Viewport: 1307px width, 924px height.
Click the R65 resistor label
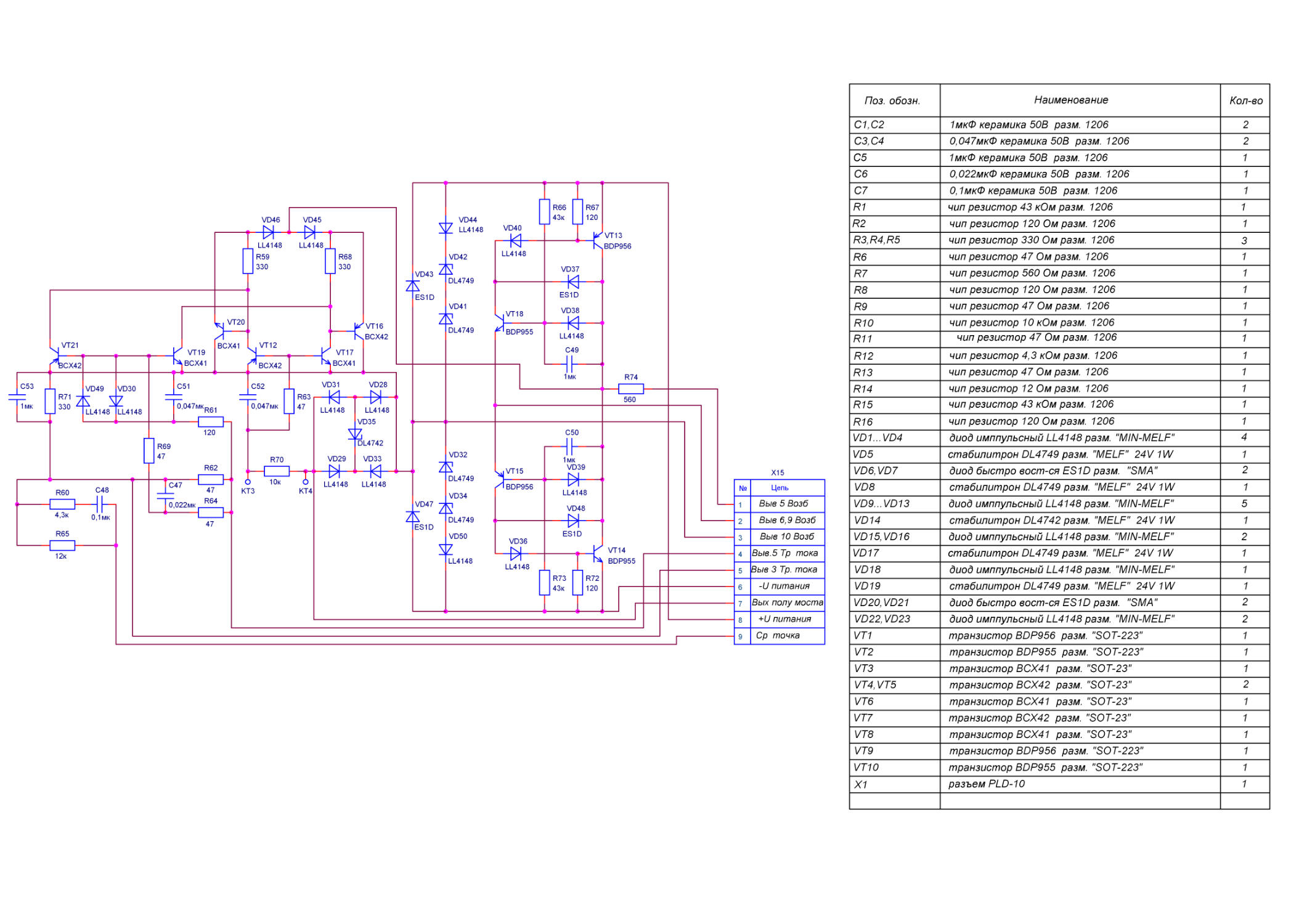62,534
